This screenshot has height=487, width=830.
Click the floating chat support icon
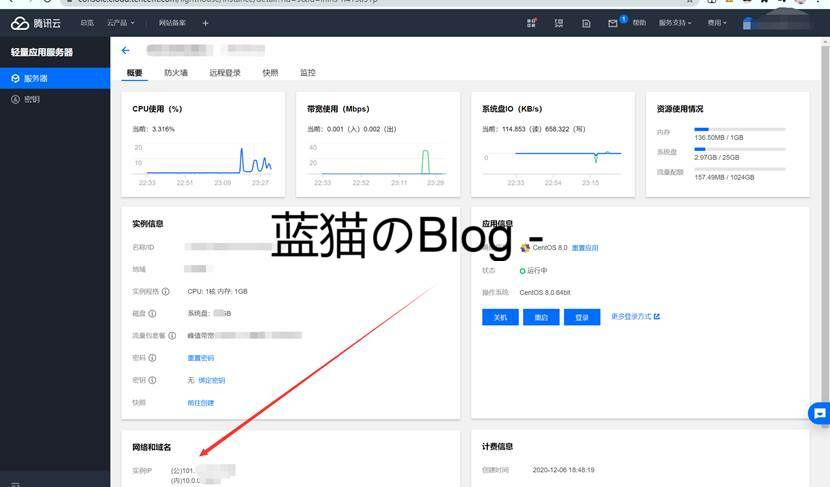818,413
